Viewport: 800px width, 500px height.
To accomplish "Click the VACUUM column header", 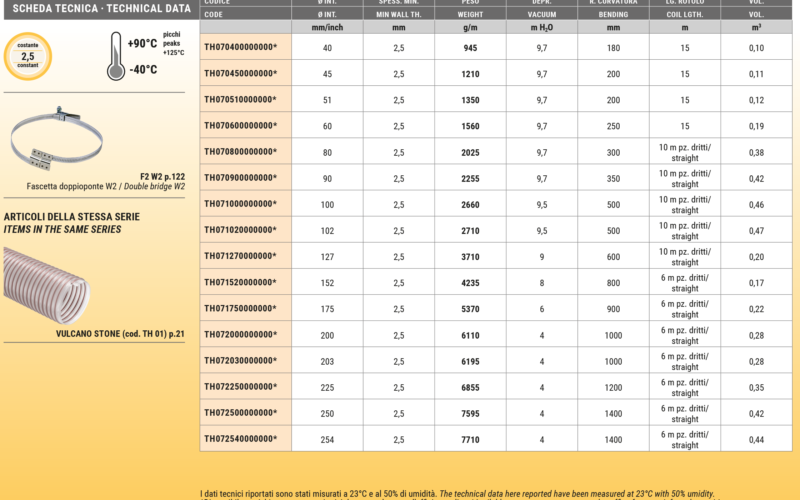I will pos(541,16).
